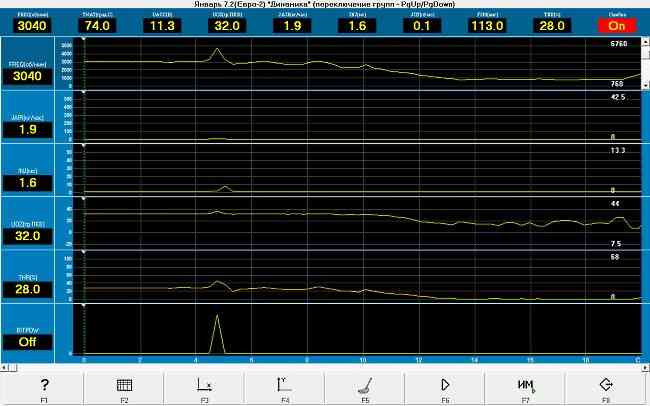Select the 11.3 readout in the top bar
Viewport: 650px width, 406px height.
coord(162,26)
